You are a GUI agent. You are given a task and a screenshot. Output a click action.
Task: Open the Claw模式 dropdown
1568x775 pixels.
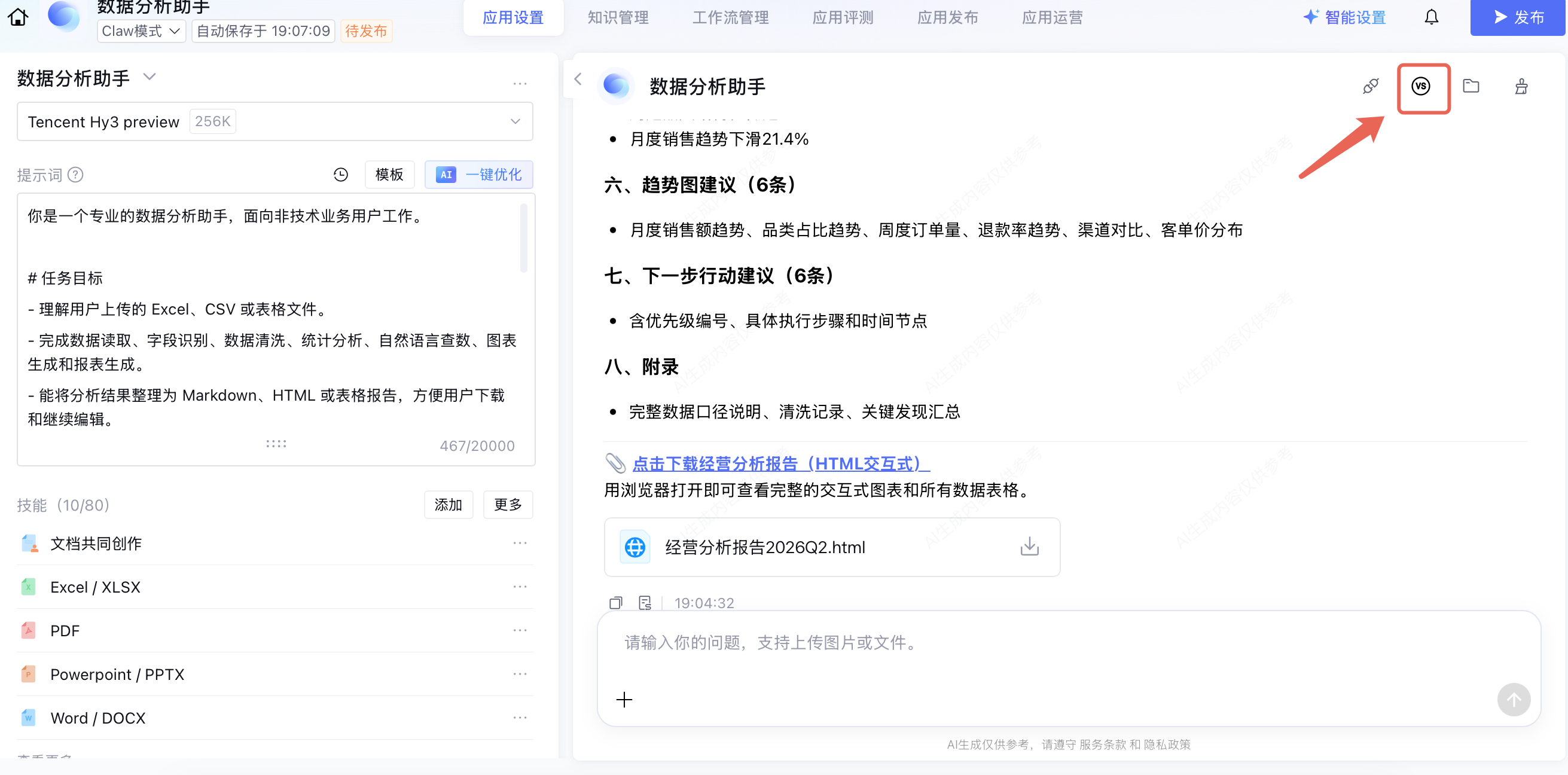click(x=141, y=30)
